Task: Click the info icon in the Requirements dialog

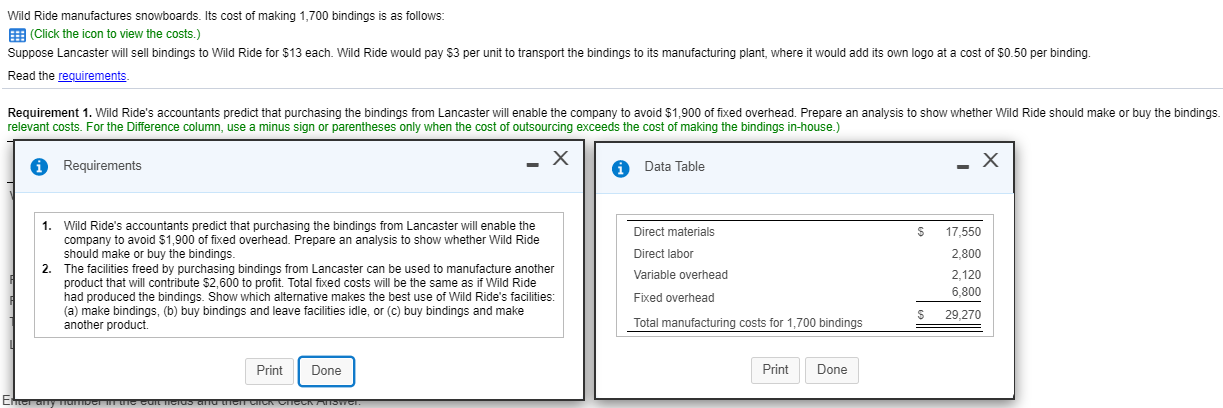Action: coord(38,166)
